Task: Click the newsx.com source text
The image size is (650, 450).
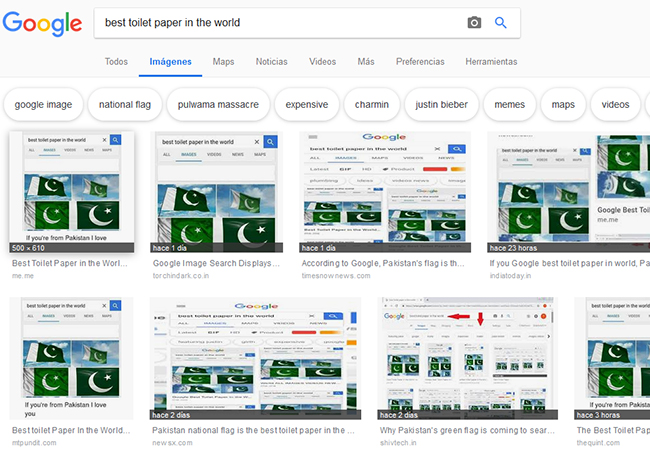Action: (172, 443)
